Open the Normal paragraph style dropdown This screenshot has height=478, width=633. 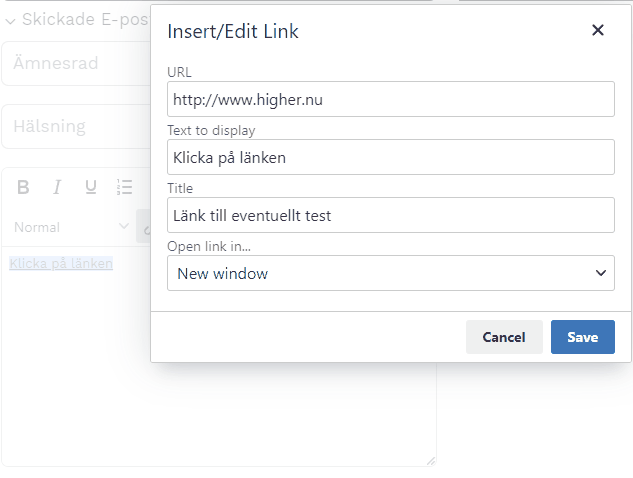click(70, 227)
